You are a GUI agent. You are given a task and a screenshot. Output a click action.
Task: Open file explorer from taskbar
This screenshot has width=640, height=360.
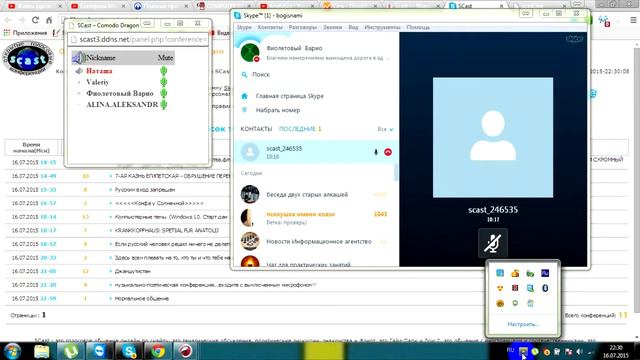click(41, 351)
